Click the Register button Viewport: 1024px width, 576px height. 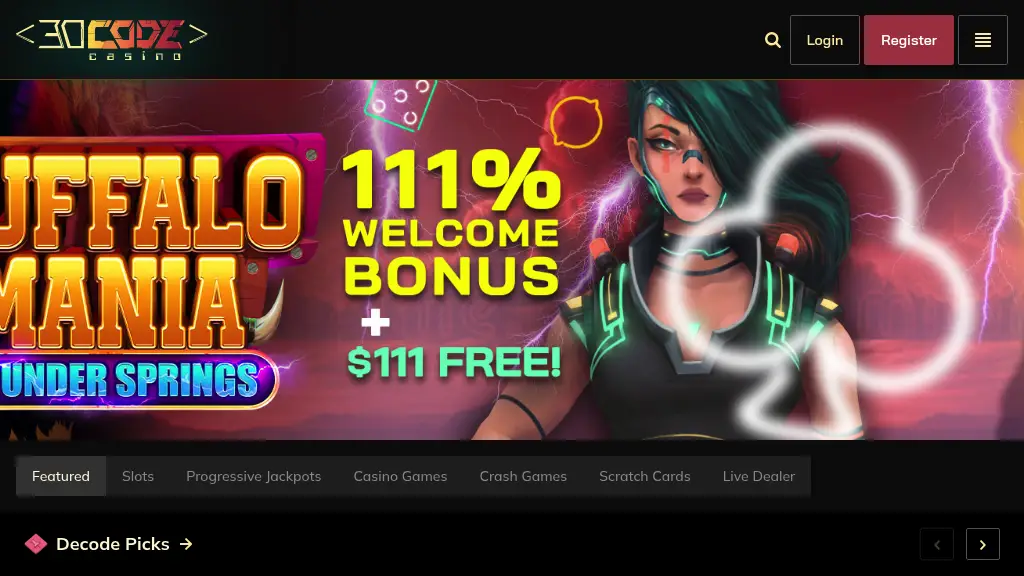908,40
